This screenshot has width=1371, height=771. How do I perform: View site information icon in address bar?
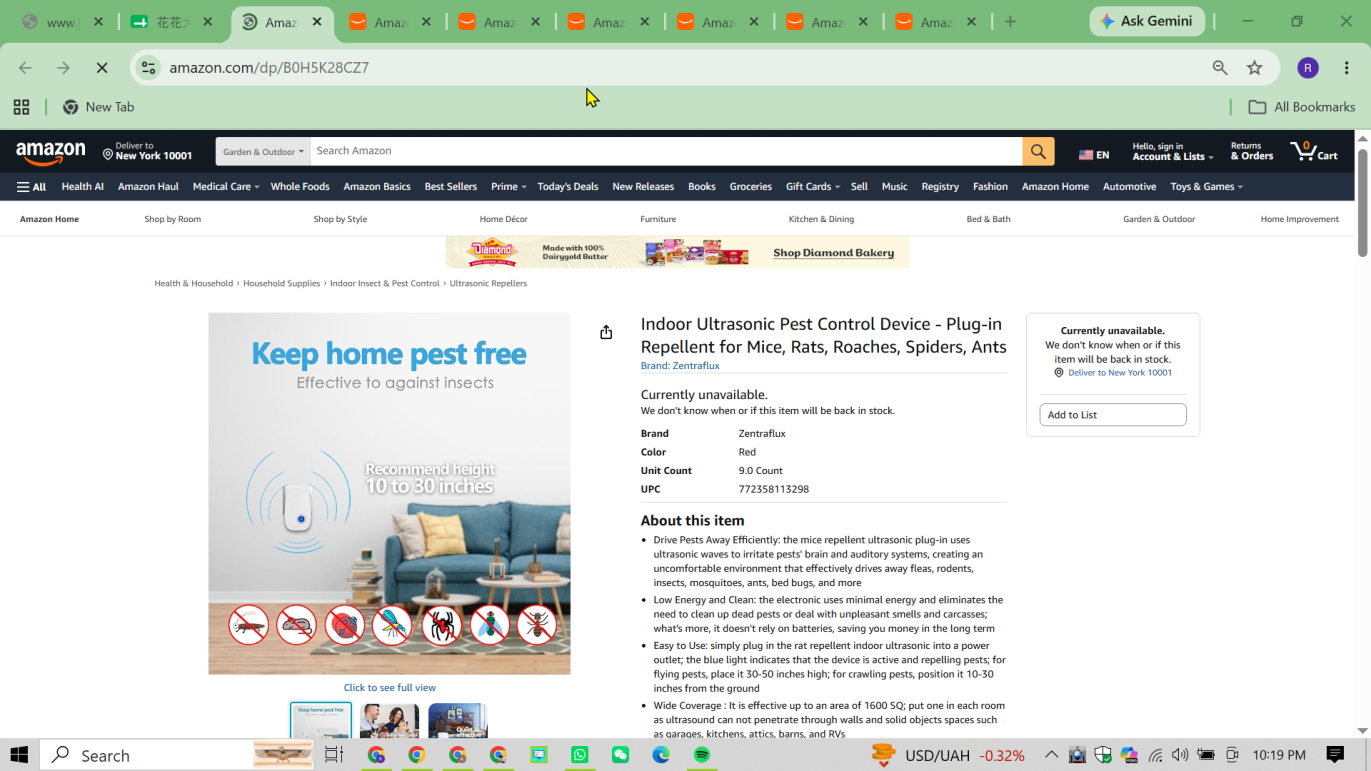pyautogui.click(x=148, y=68)
